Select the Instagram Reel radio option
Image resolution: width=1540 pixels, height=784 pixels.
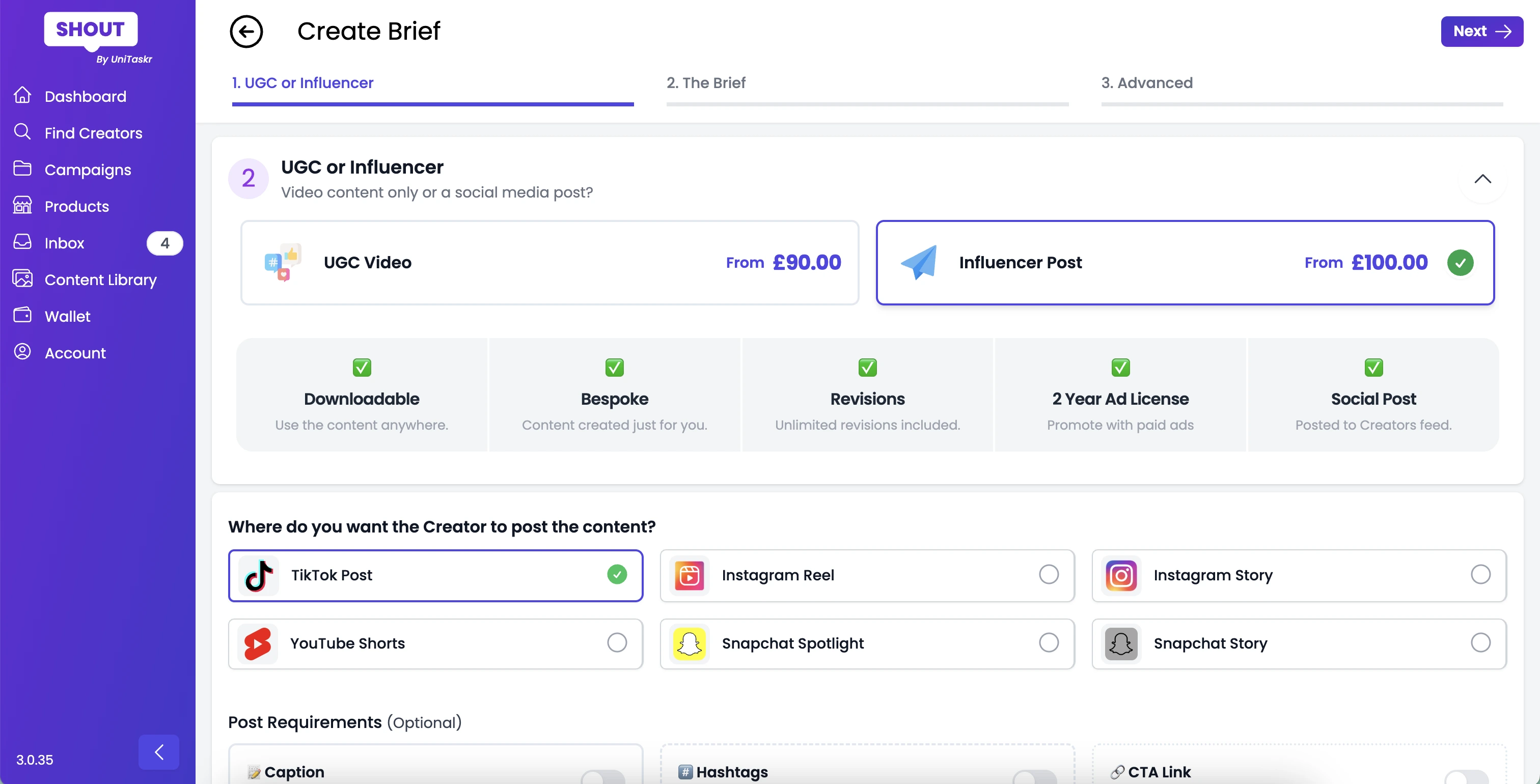coord(1048,574)
